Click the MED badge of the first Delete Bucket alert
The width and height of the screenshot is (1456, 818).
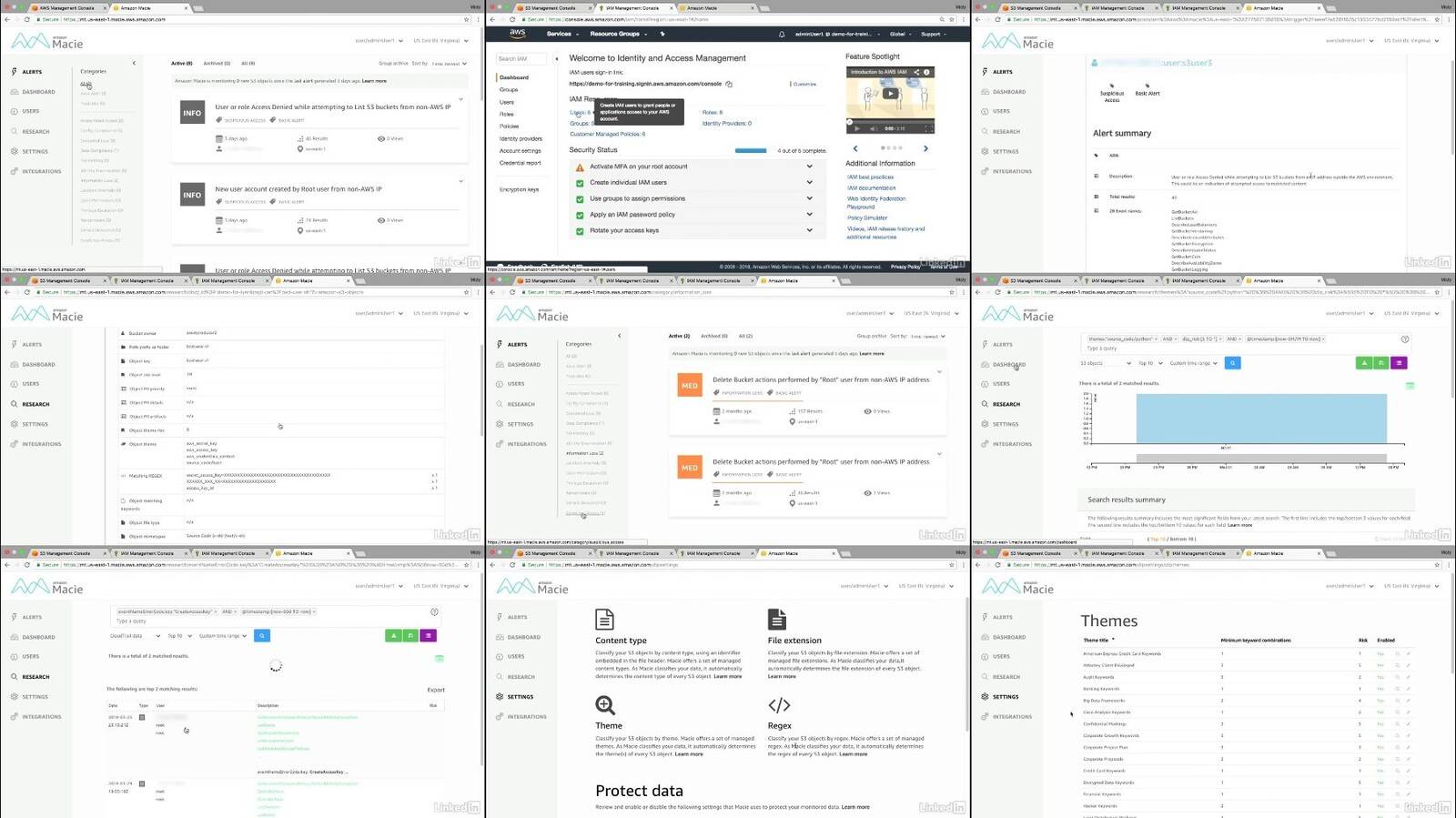pos(690,386)
